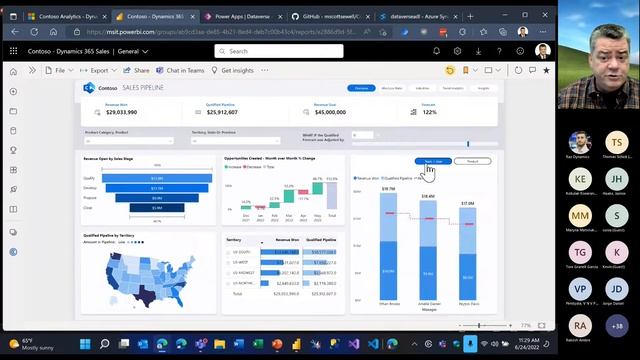This screenshot has width=640, height=360.
Task: Open Browse folder icon in left navigation
Action: (13, 111)
